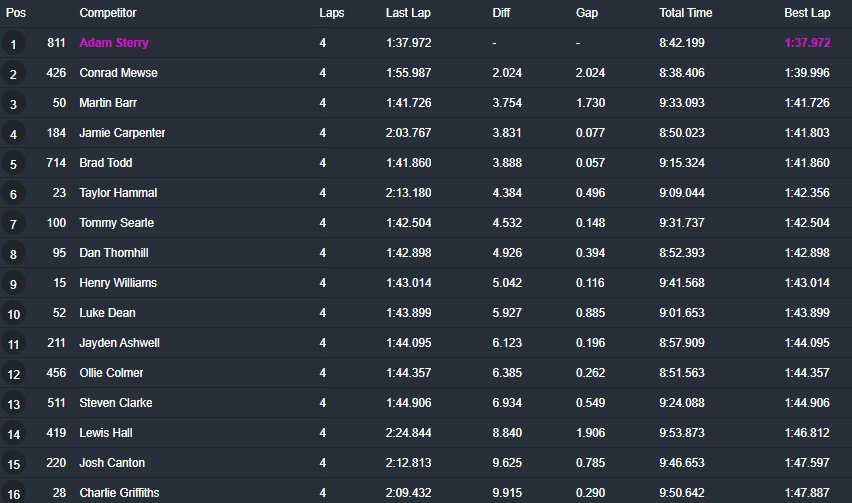Click the Gap column header
This screenshot has width=852, height=503.
[x=587, y=13]
